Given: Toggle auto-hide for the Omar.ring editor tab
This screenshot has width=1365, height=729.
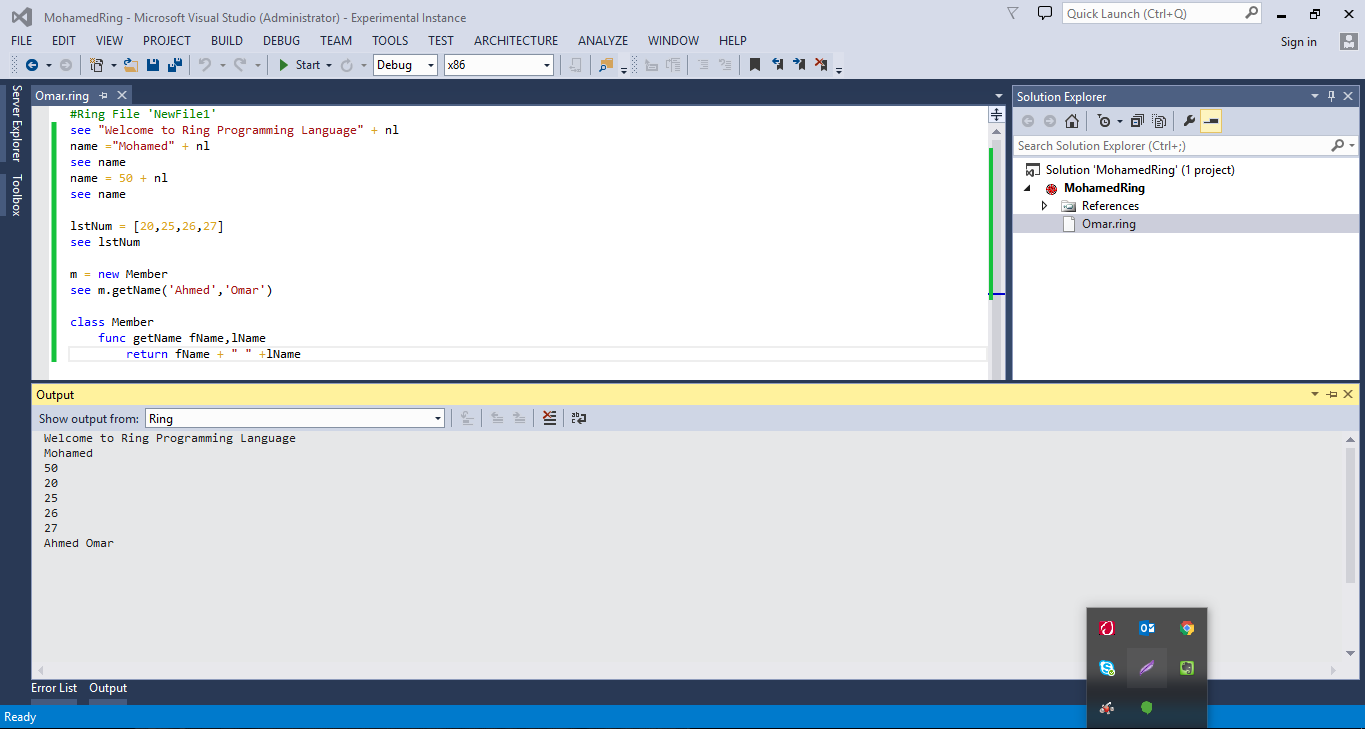Looking at the screenshot, I should [x=103, y=95].
